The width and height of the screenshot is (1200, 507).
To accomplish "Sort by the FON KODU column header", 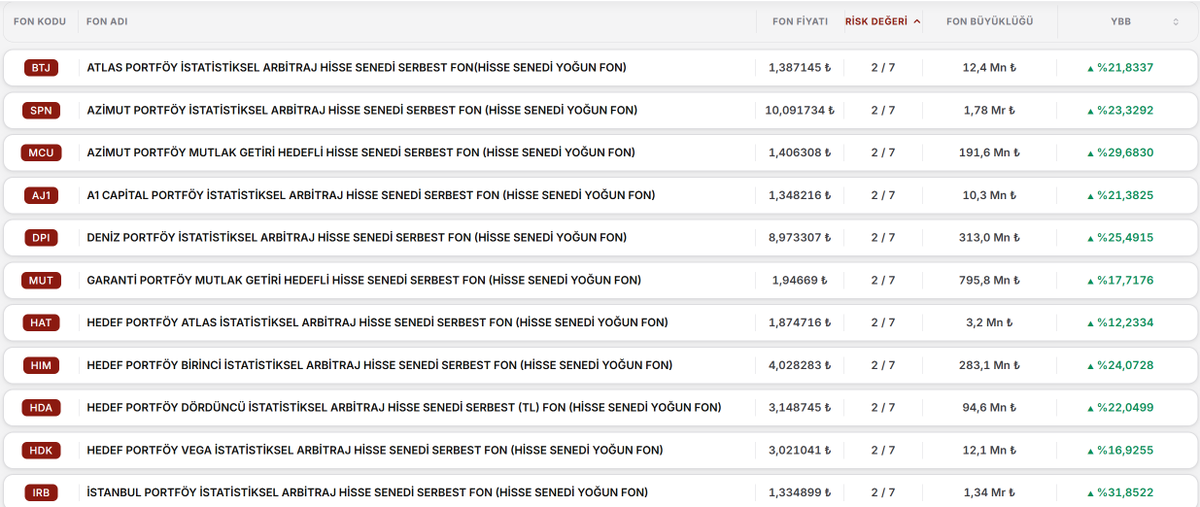I will pos(39,21).
